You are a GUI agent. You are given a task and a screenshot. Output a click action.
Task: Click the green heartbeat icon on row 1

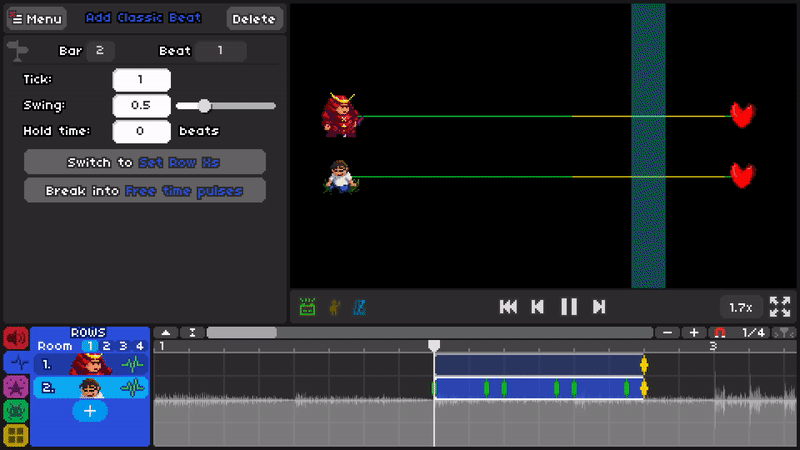click(132, 364)
